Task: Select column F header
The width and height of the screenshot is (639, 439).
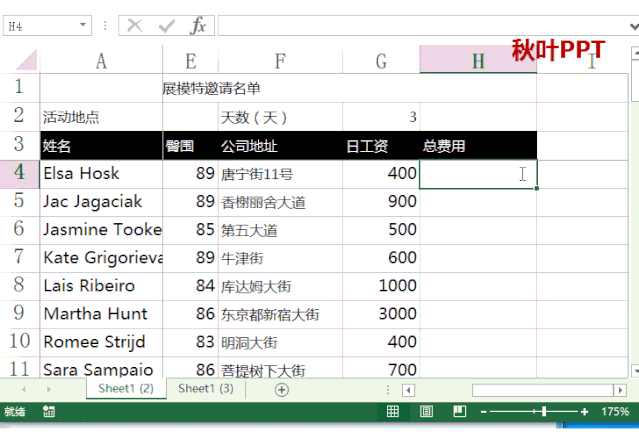Action: click(280, 60)
